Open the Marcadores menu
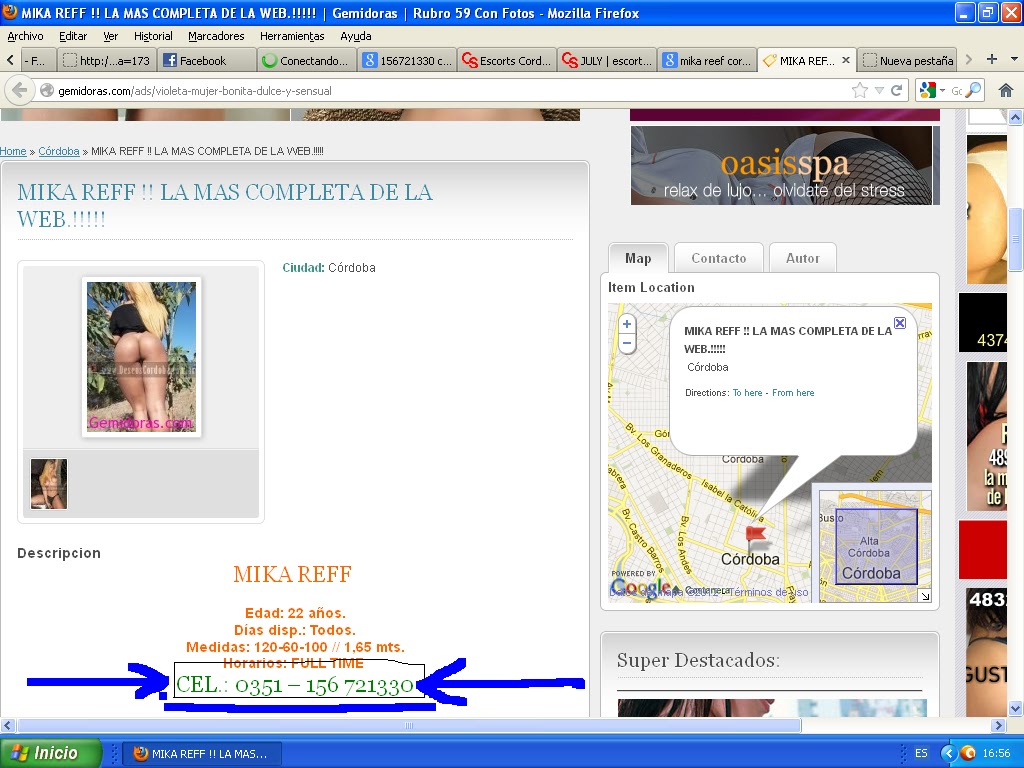The height and width of the screenshot is (768, 1024). coord(216,36)
